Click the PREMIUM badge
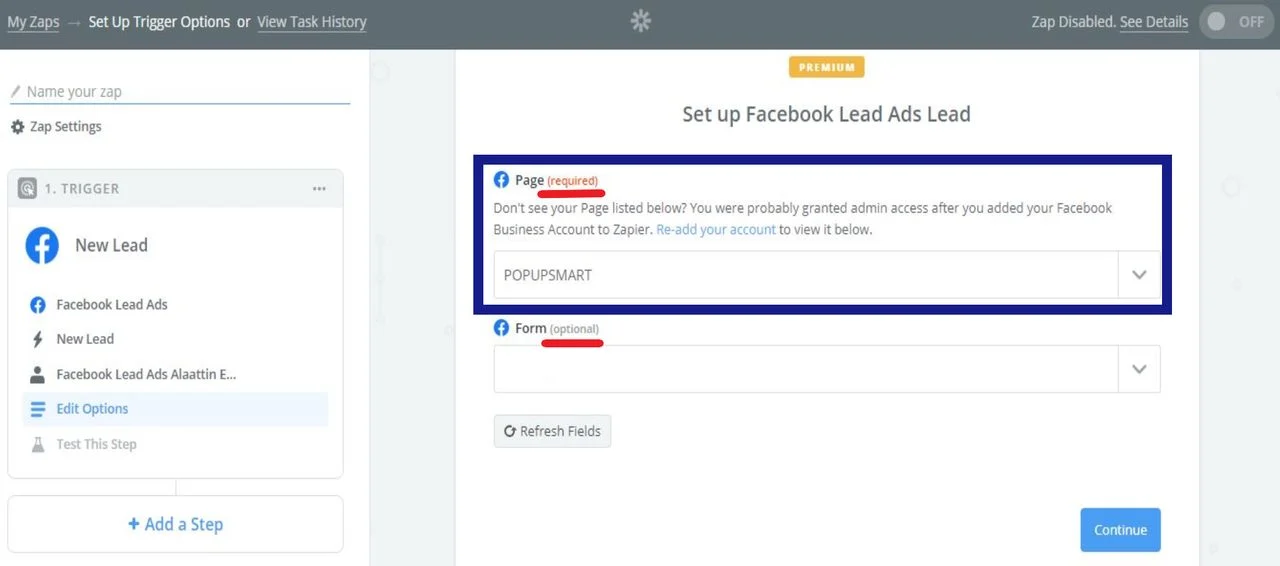This screenshot has width=1280, height=566. coord(826,67)
